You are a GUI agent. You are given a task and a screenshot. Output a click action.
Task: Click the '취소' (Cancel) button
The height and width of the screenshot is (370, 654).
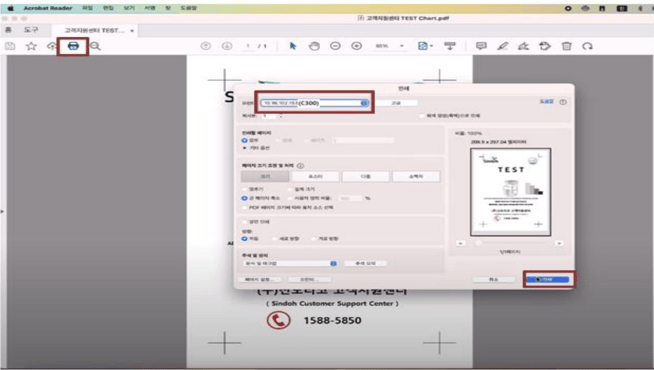click(x=493, y=279)
